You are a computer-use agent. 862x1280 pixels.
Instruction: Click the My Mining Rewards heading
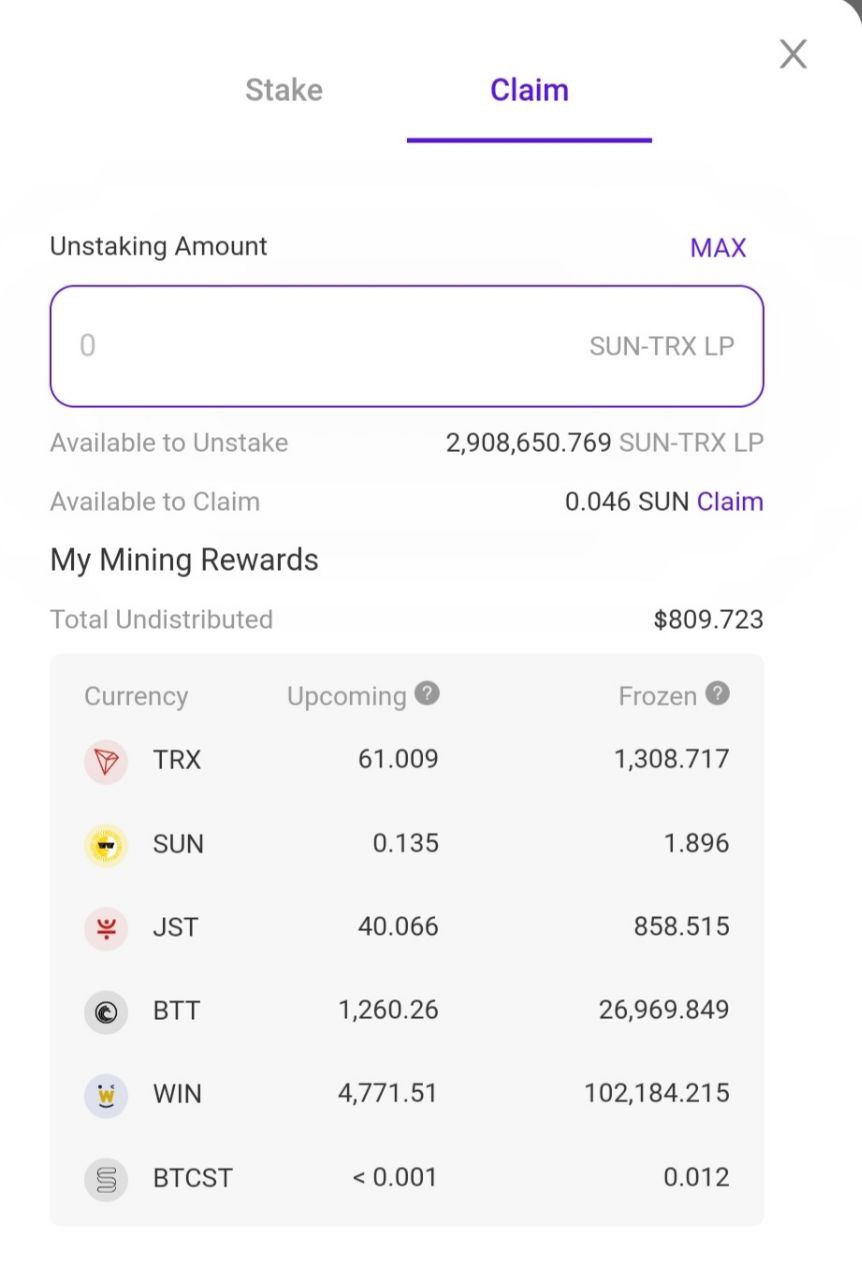[x=184, y=560]
